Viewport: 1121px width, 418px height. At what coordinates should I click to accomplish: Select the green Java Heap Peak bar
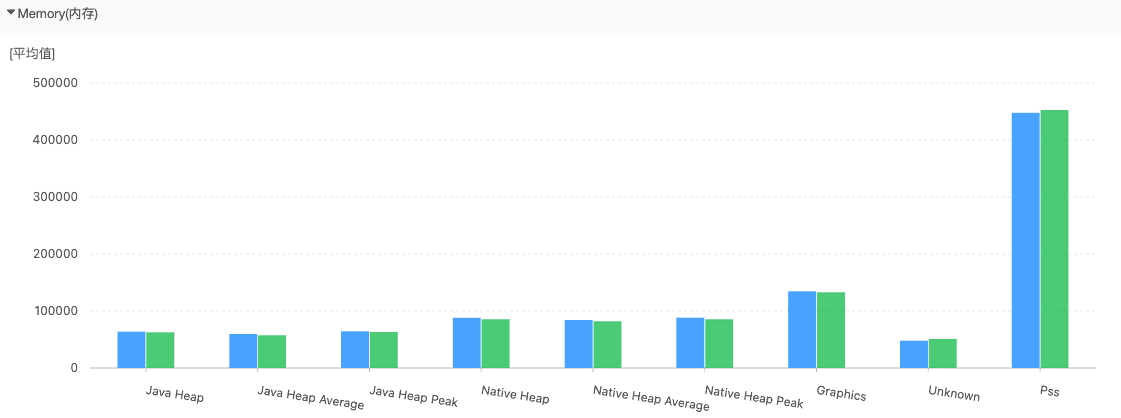click(384, 350)
